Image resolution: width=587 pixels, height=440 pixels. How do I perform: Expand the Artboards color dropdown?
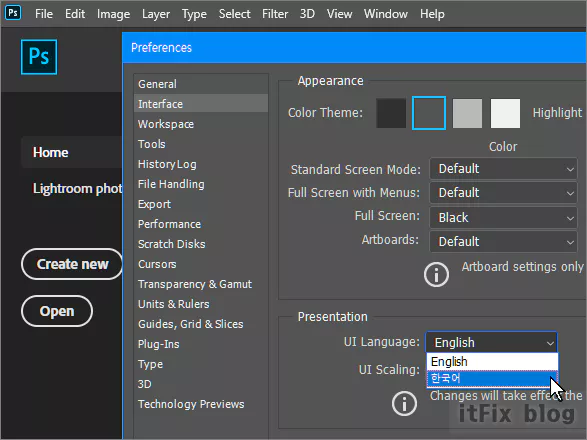[x=503, y=242]
